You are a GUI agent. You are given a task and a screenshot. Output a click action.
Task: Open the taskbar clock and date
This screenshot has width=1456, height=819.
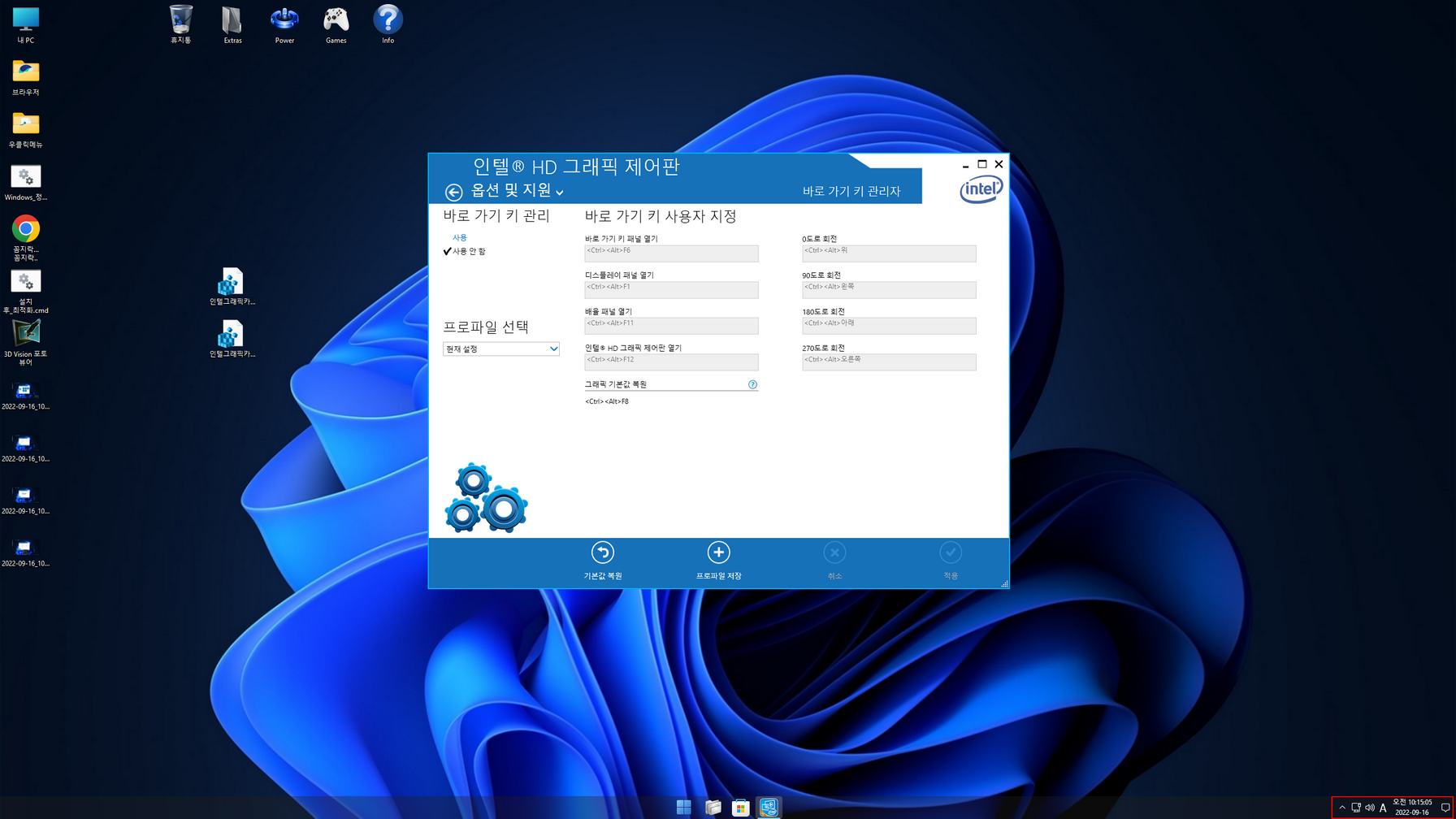point(1413,807)
